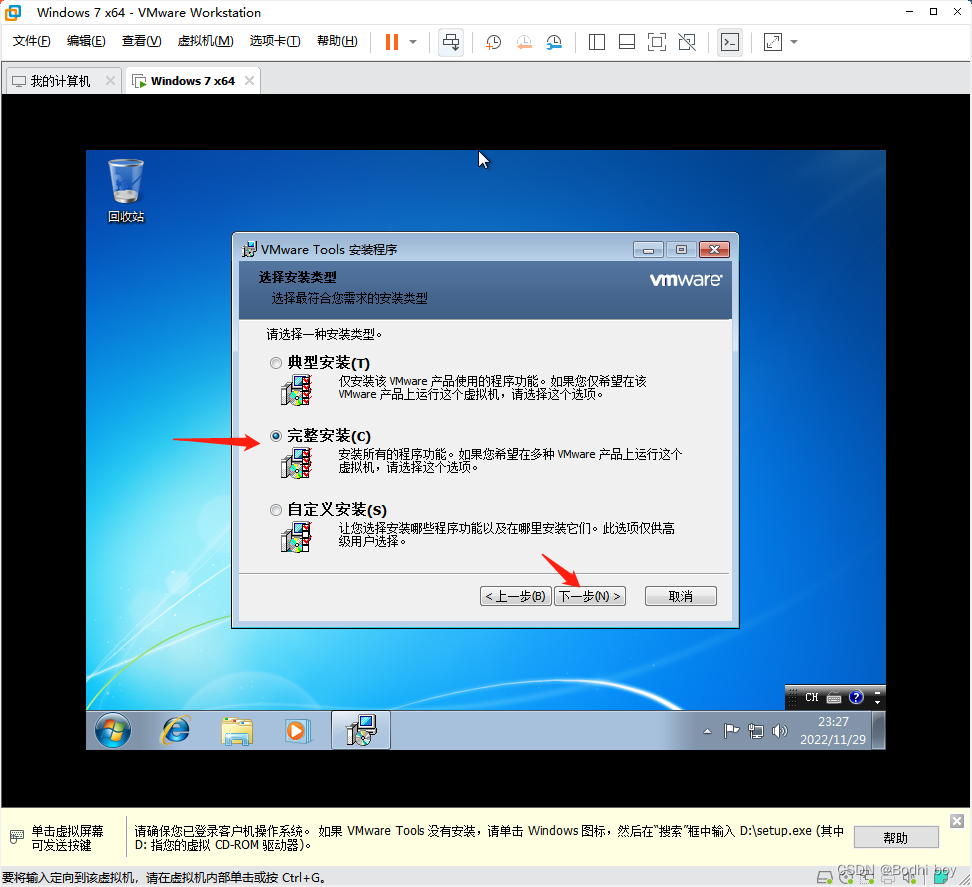Toggle the library sidebar view icon
This screenshot has width=972, height=887.
[x=596, y=42]
